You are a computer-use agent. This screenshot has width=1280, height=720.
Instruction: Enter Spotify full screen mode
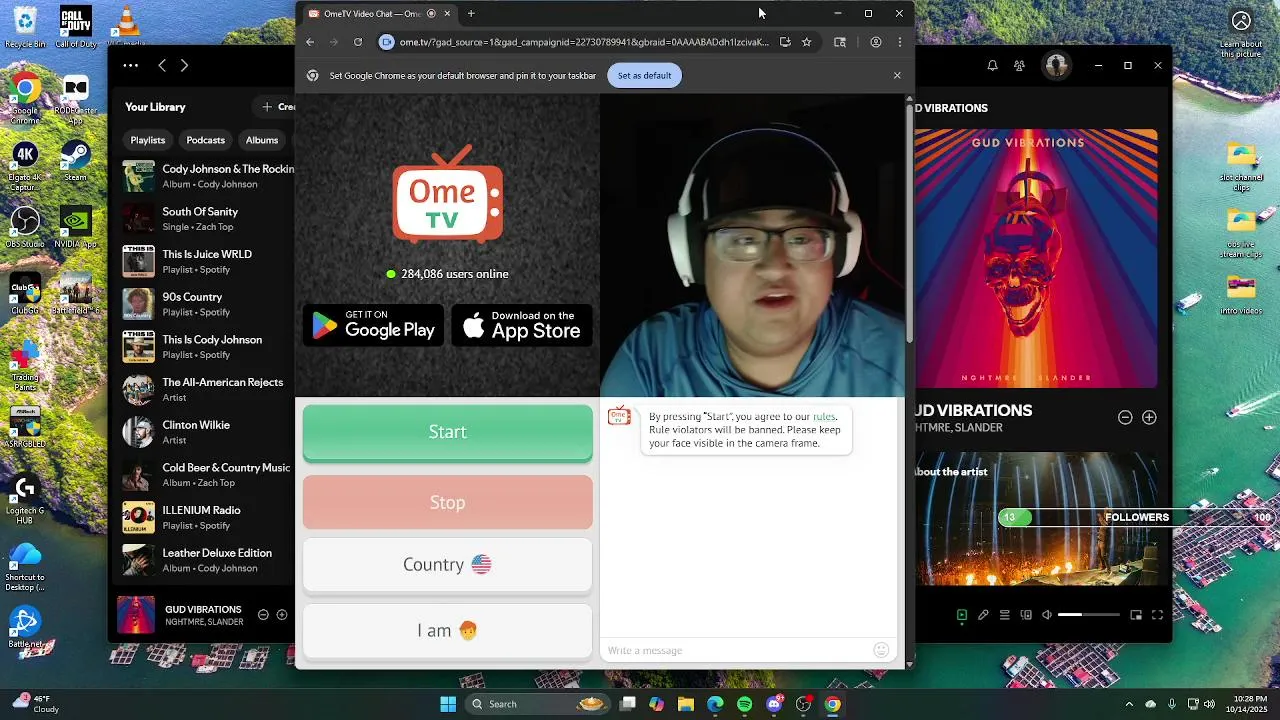point(1157,615)
